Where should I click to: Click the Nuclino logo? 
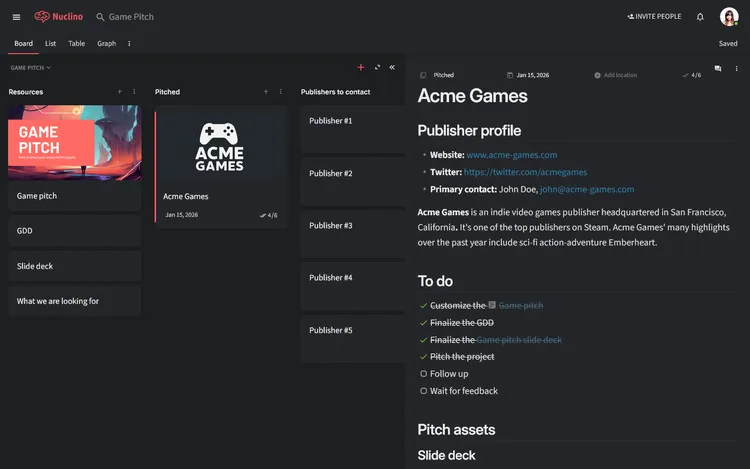(x=58, y=17)
